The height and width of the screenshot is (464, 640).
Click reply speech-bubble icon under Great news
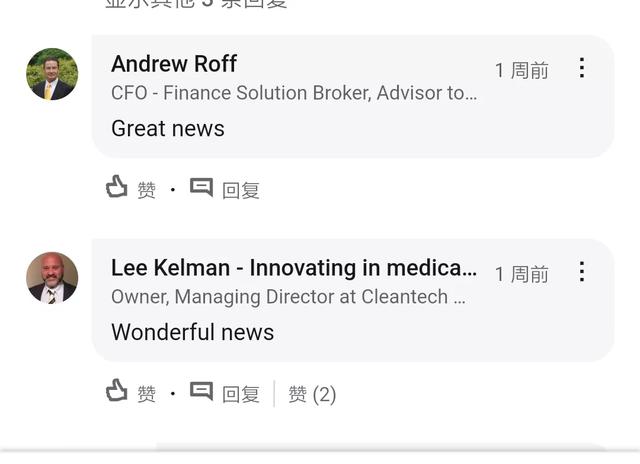point(201,188)
